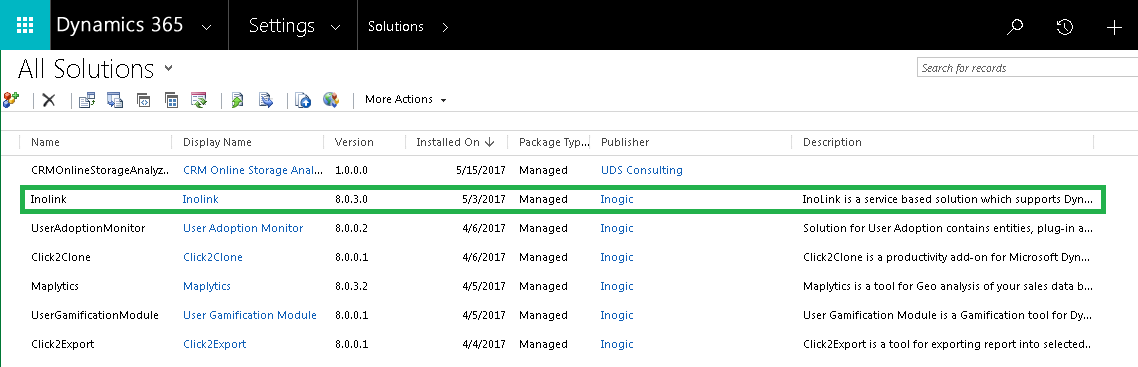Click the New solution icon with colored cubes
Image resolution: width=1138 pixels, height=367 pixels.
pos(11,100)
